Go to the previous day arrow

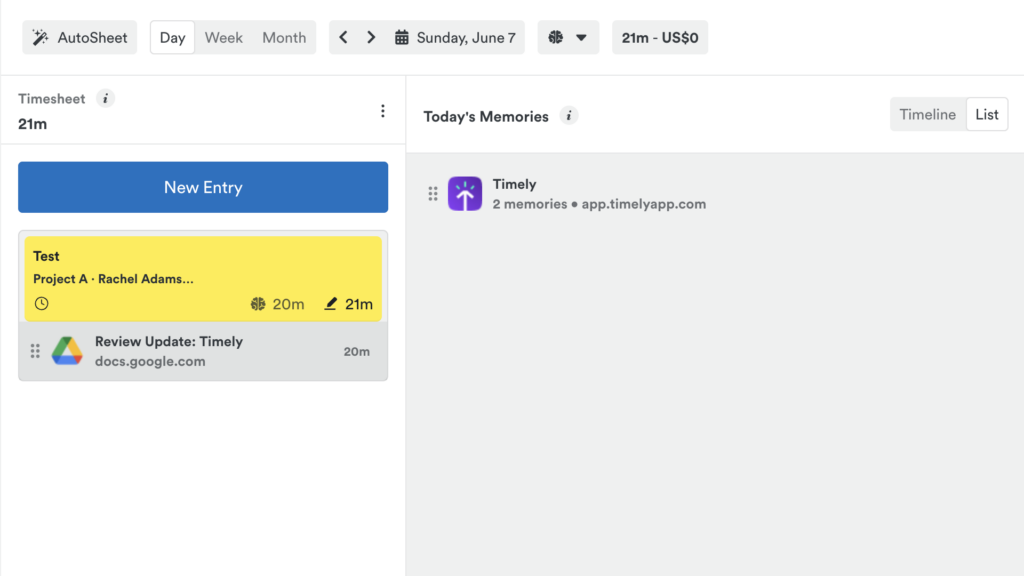coord(343,37)
